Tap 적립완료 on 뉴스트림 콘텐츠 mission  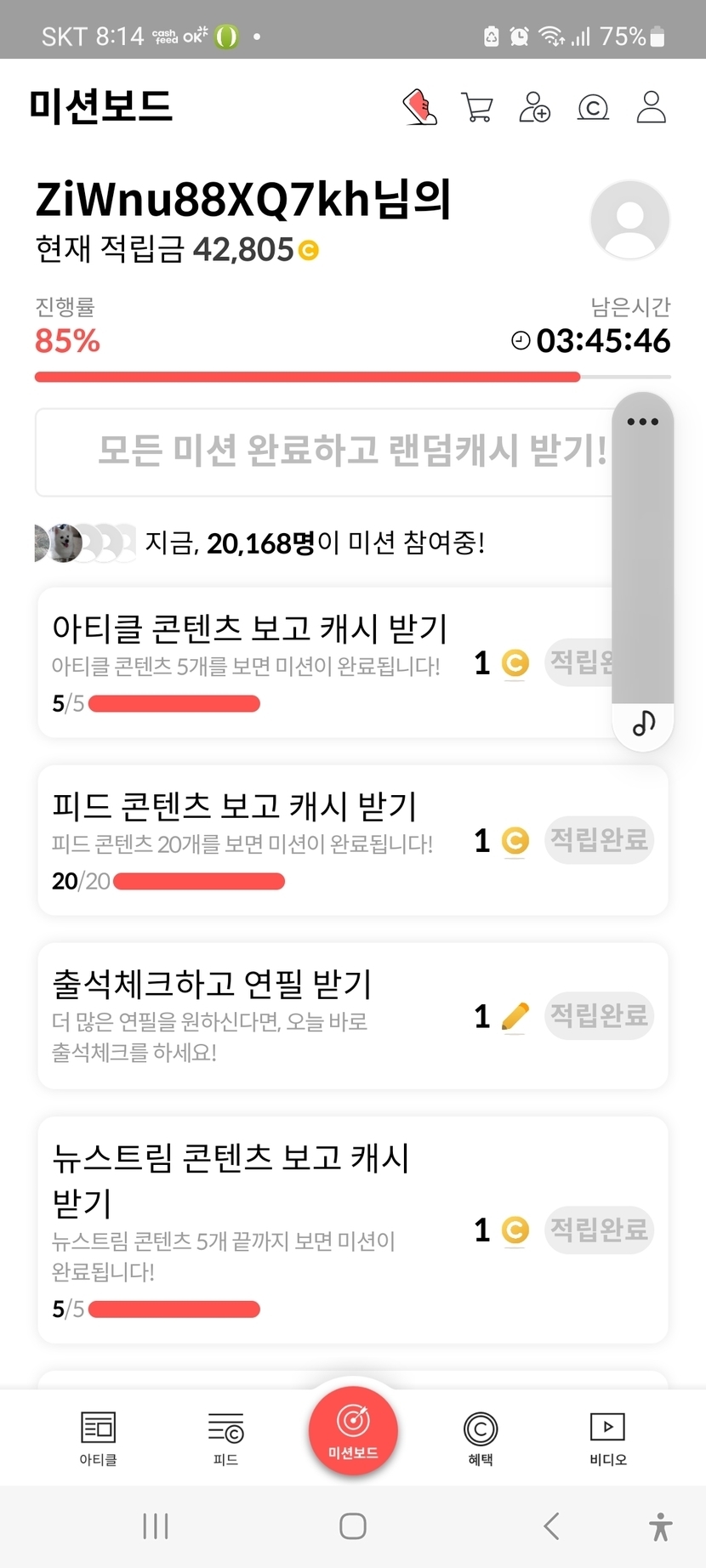599,1230
